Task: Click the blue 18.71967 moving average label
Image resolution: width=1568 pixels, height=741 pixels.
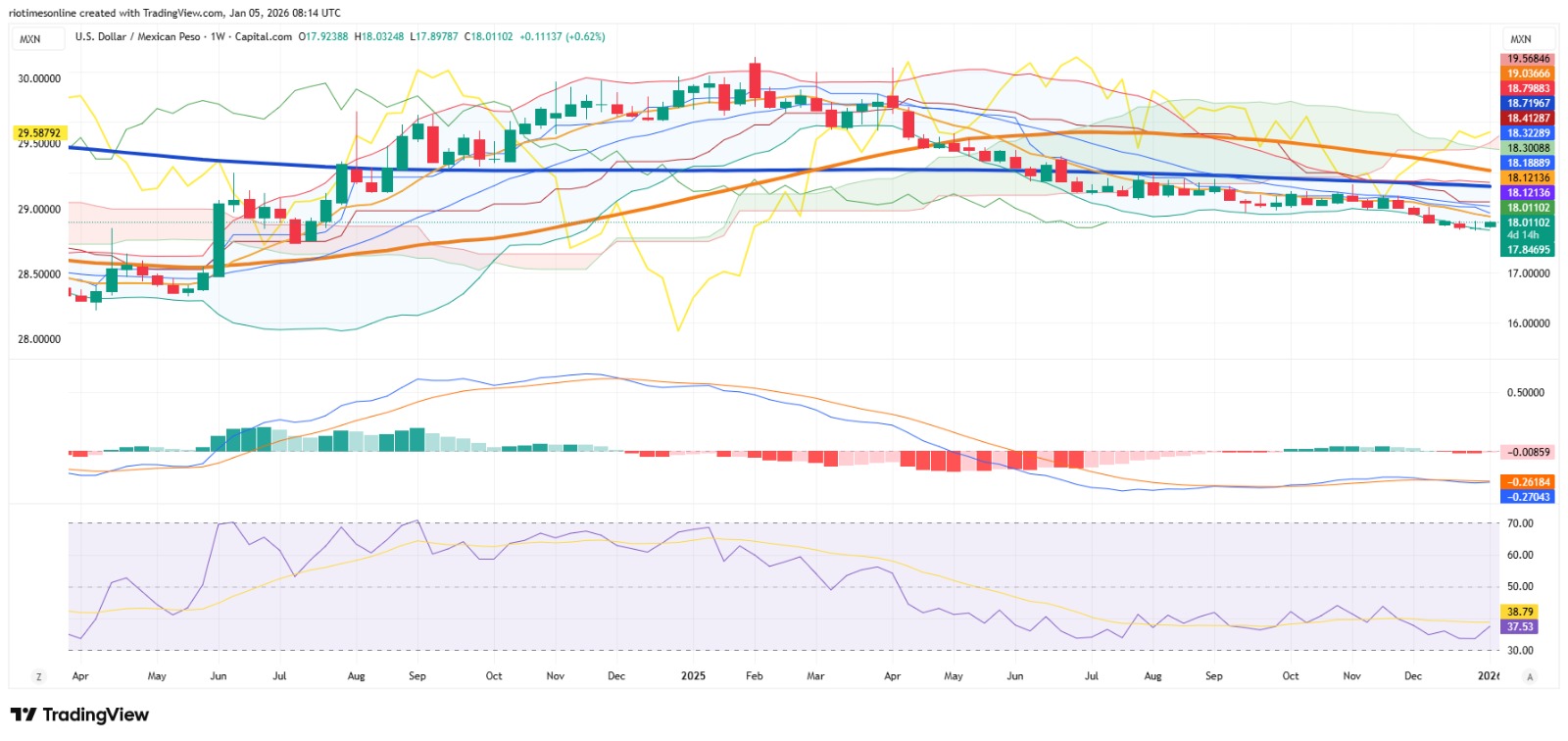Action: coord(1528,103)
